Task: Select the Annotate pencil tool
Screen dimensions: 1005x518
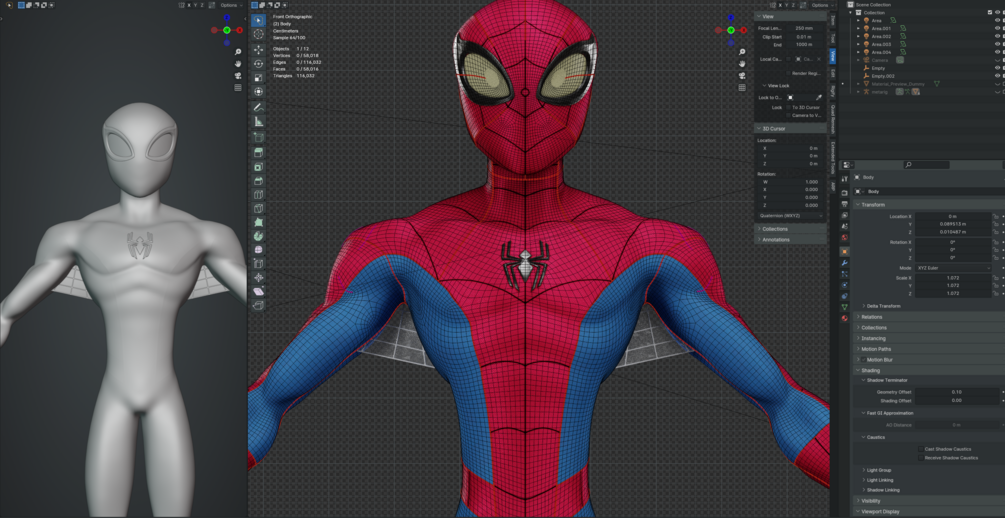Action: (x=259, y=107)
